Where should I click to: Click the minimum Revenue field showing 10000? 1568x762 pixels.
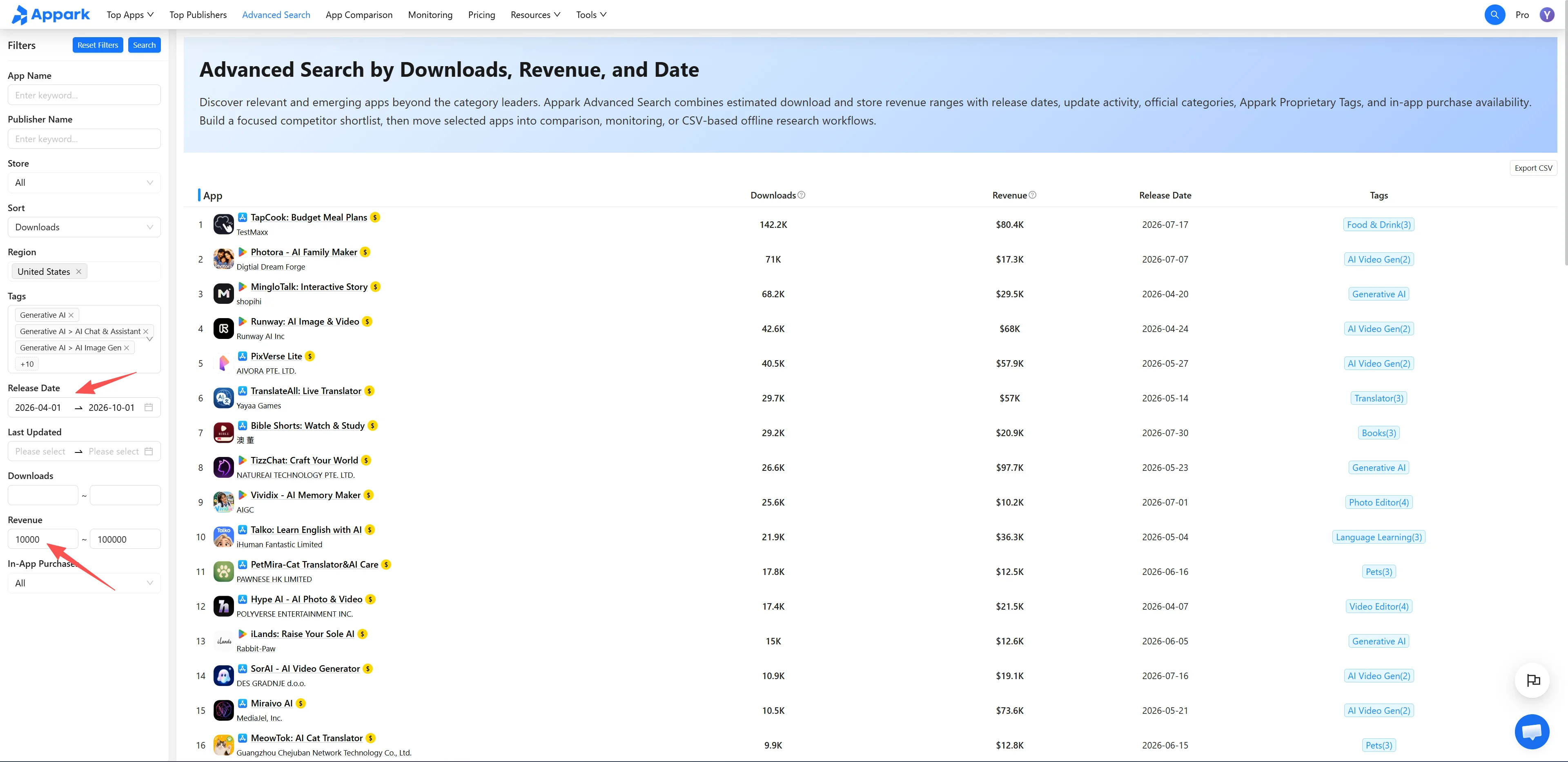[x=42, y=539]
